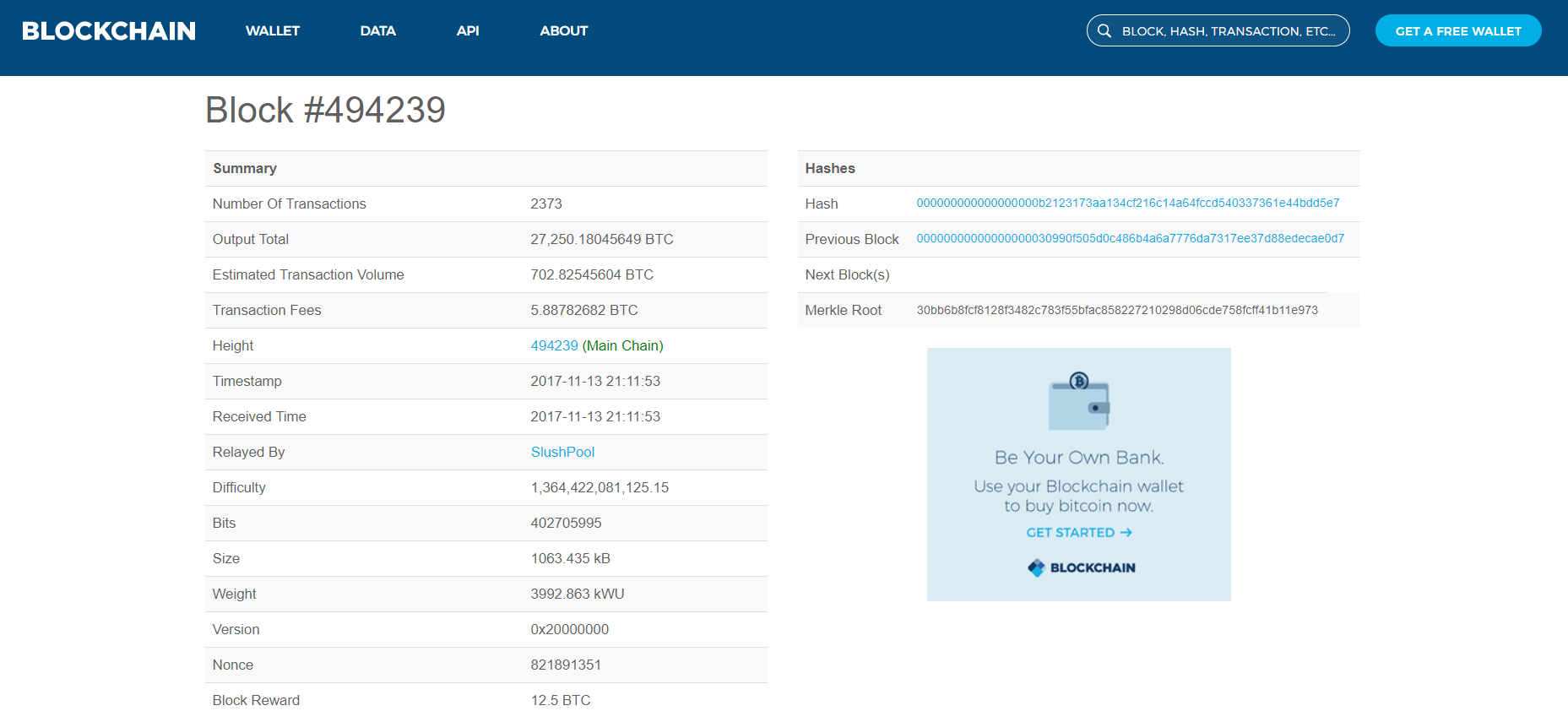Open the Wallet menu
This screenshot has width=1568, height=722.
click(273, 31)
